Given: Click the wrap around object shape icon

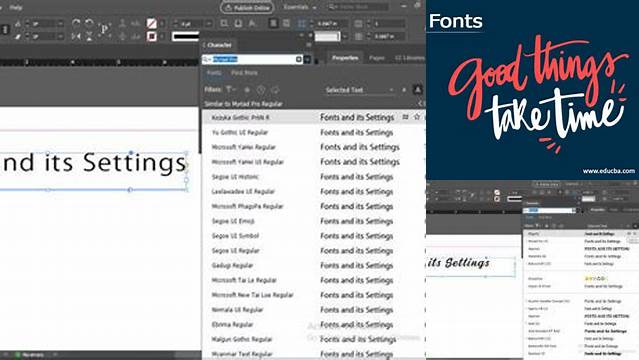Looking at the screenshot, I should 252,24.
